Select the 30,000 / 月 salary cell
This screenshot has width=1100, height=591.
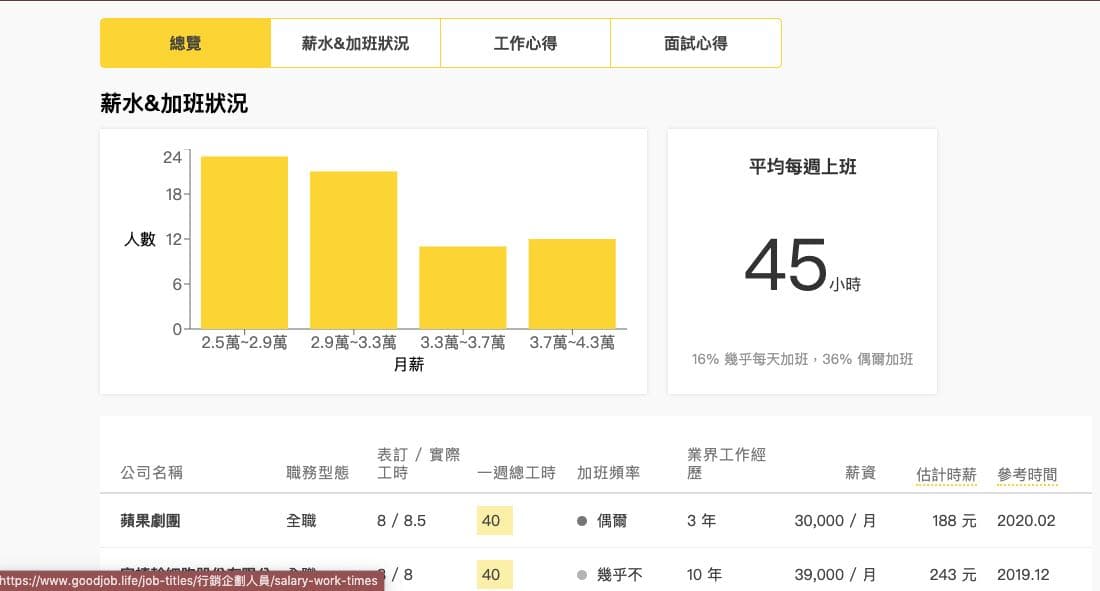pos(835,521)
